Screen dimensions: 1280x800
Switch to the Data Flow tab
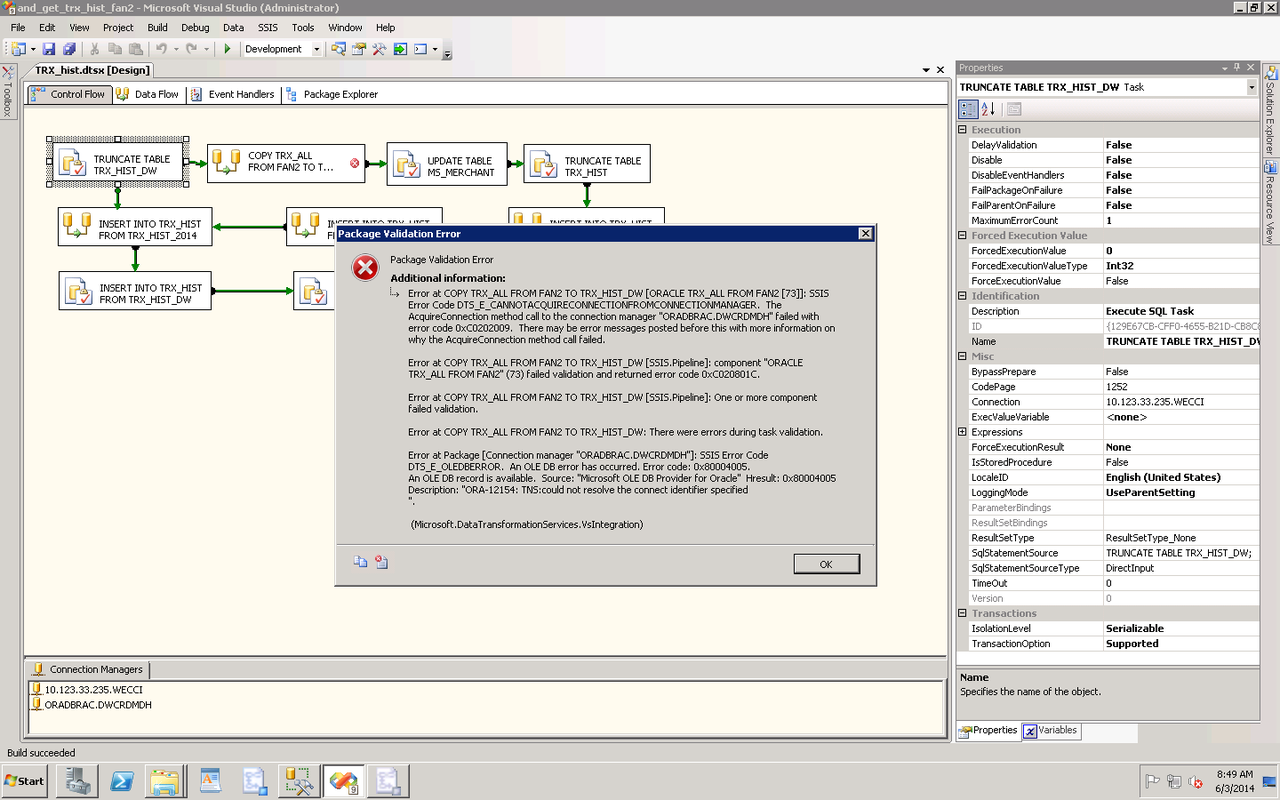coord(148,94)
